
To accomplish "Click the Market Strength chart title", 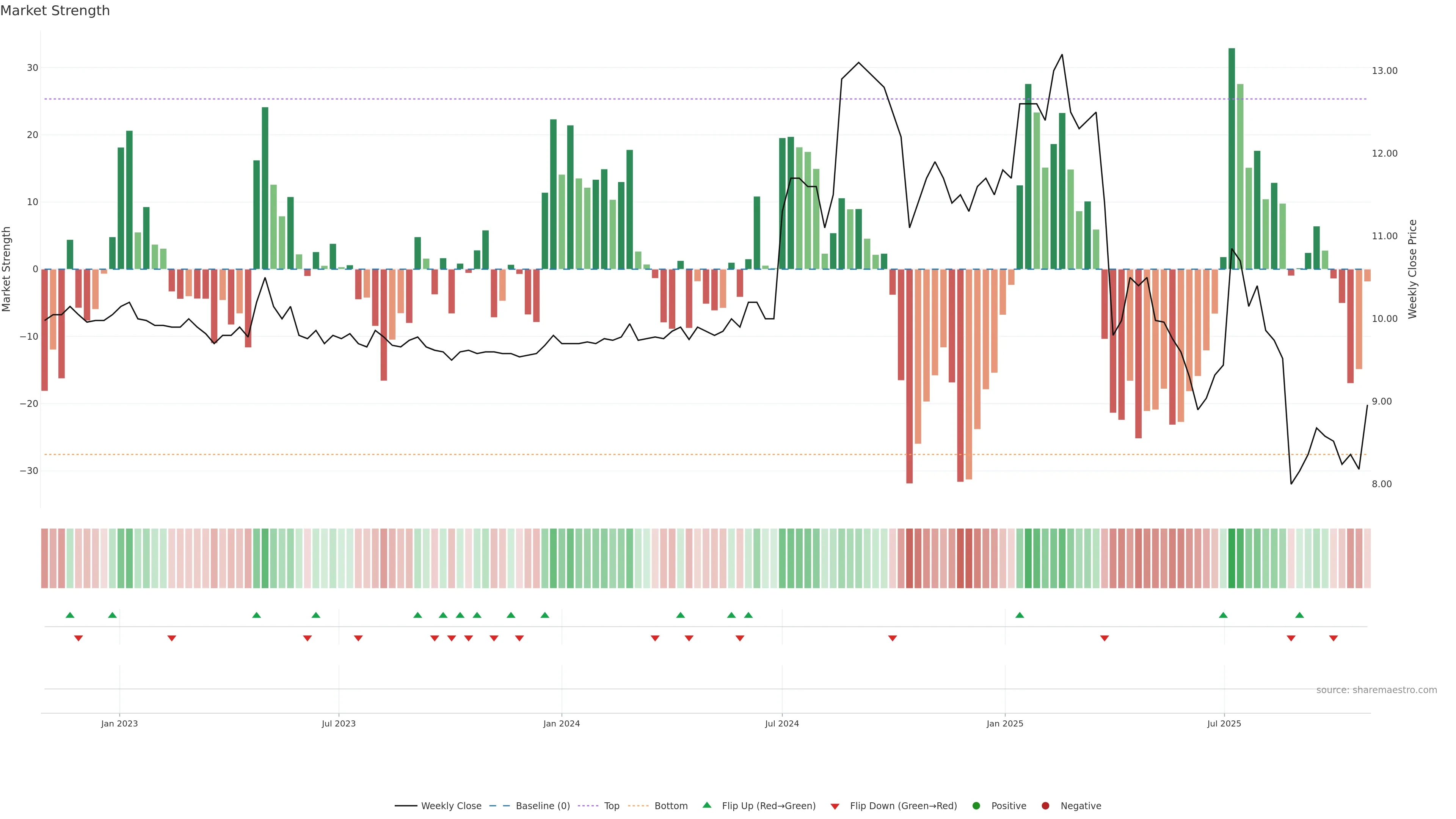I will point(55,11).
